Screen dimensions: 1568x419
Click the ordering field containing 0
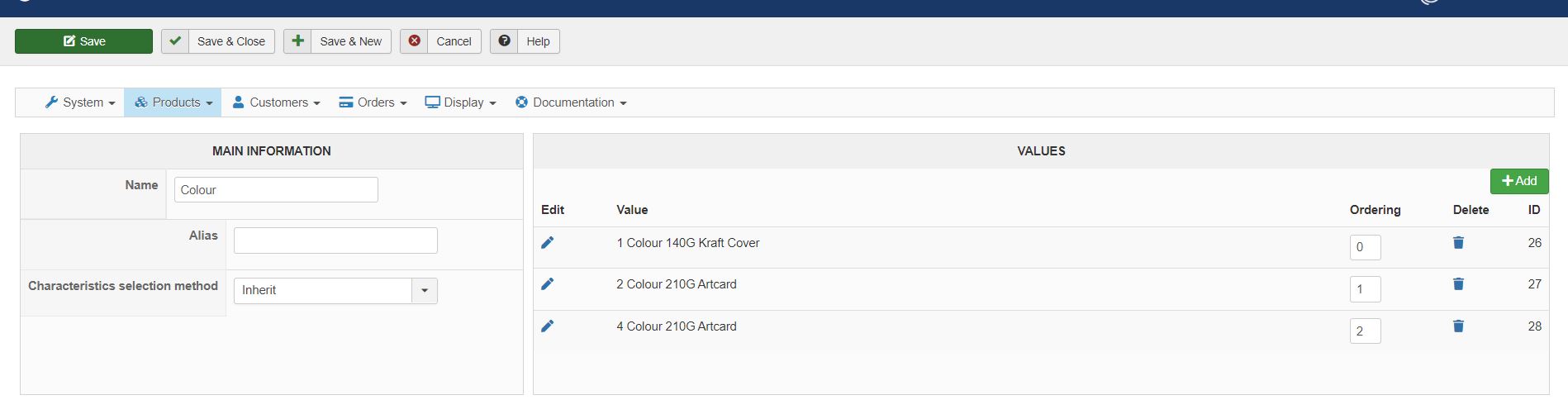click(x=1365, y=247)
